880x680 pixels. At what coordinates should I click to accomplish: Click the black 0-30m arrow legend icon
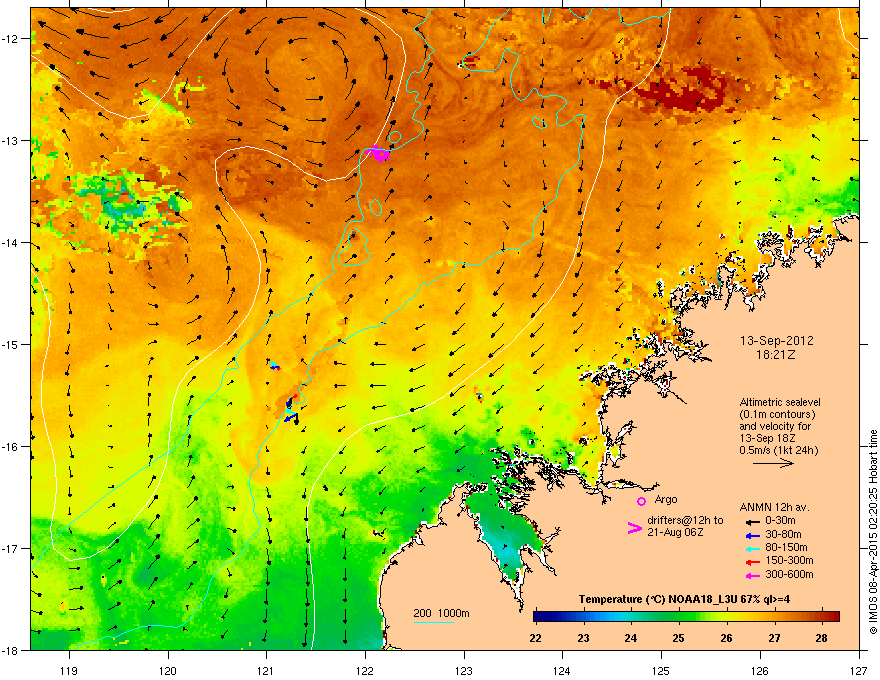752,521
